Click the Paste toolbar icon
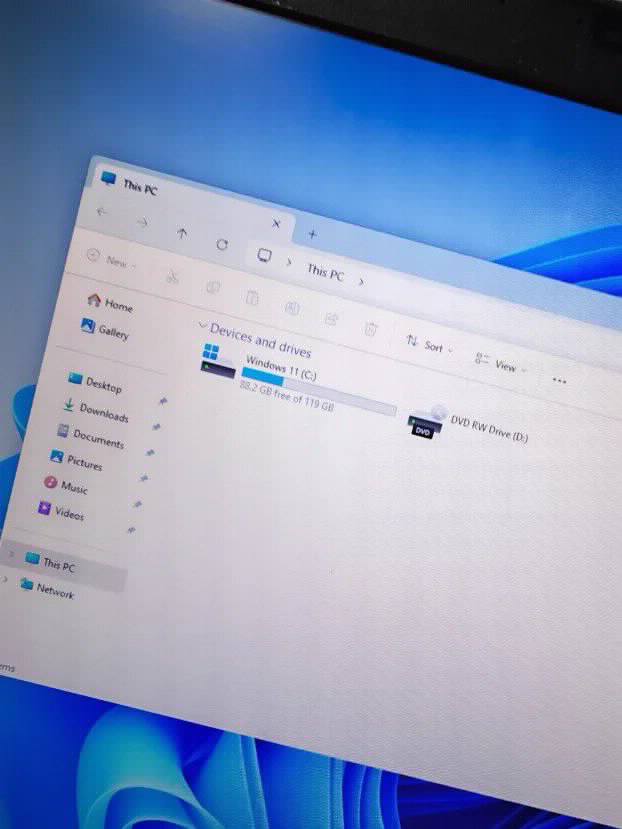The image size is (622, 829). click(x=252, y=298)
